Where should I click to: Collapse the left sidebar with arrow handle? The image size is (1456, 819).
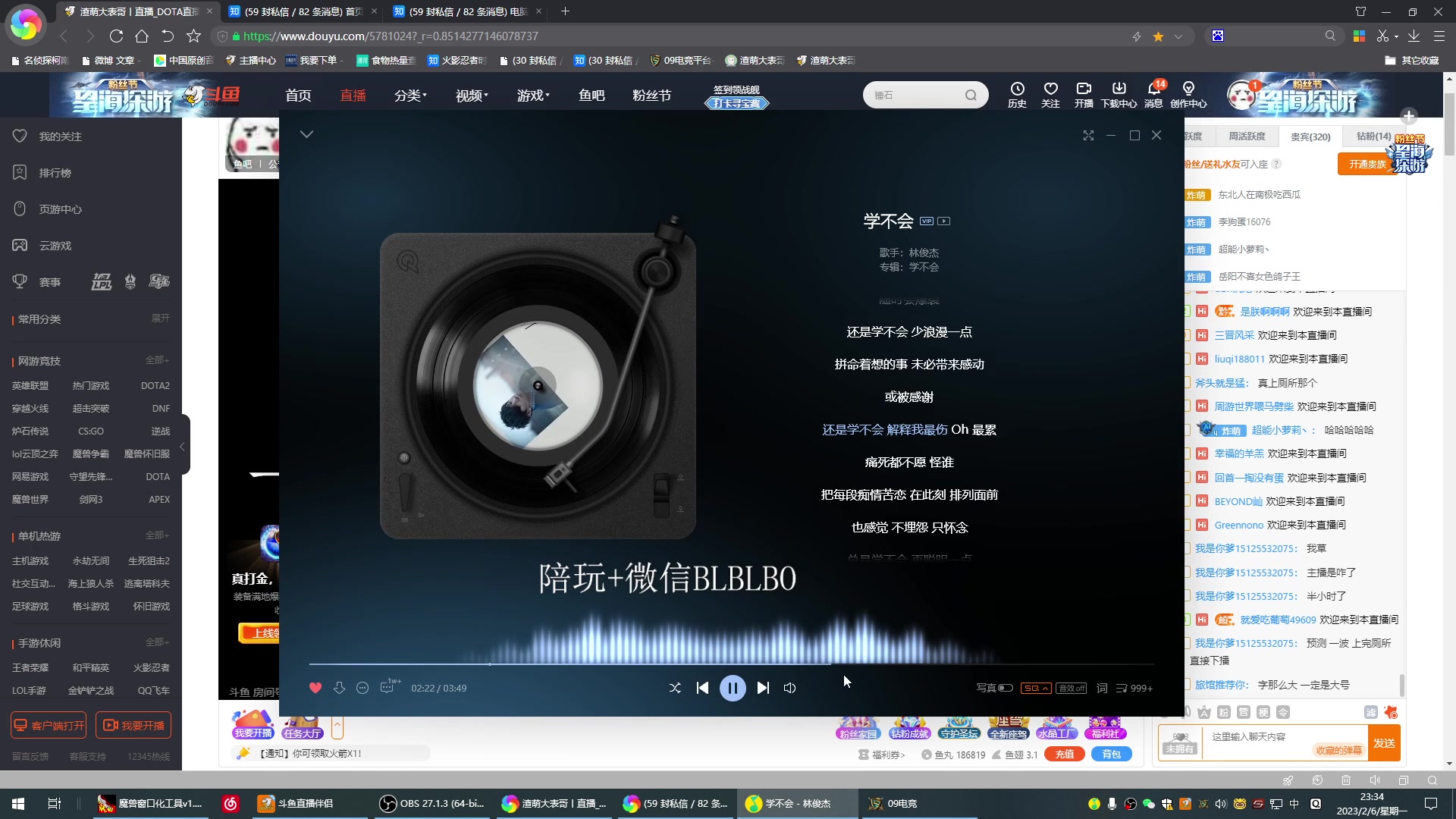183,446
